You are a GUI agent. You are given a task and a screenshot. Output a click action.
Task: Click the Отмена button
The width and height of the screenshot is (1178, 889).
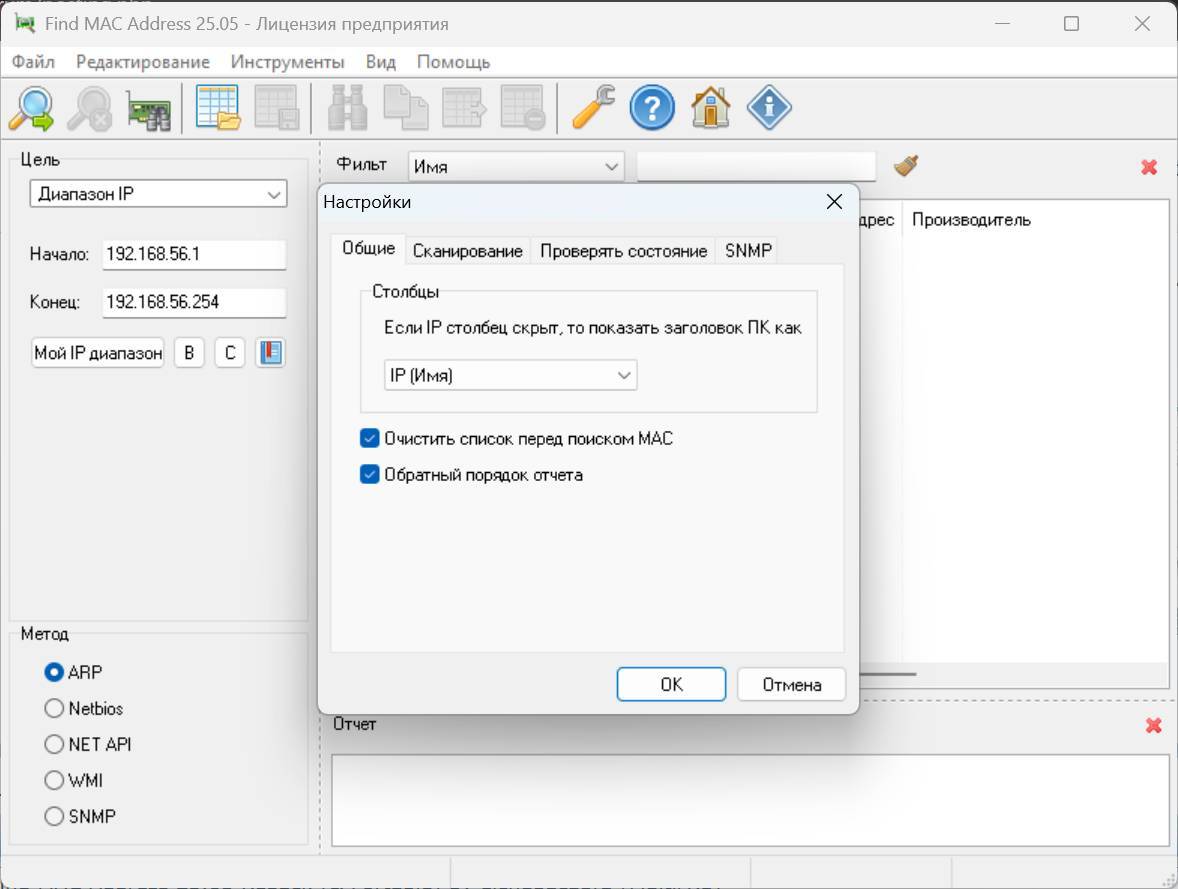click(792, 684)
